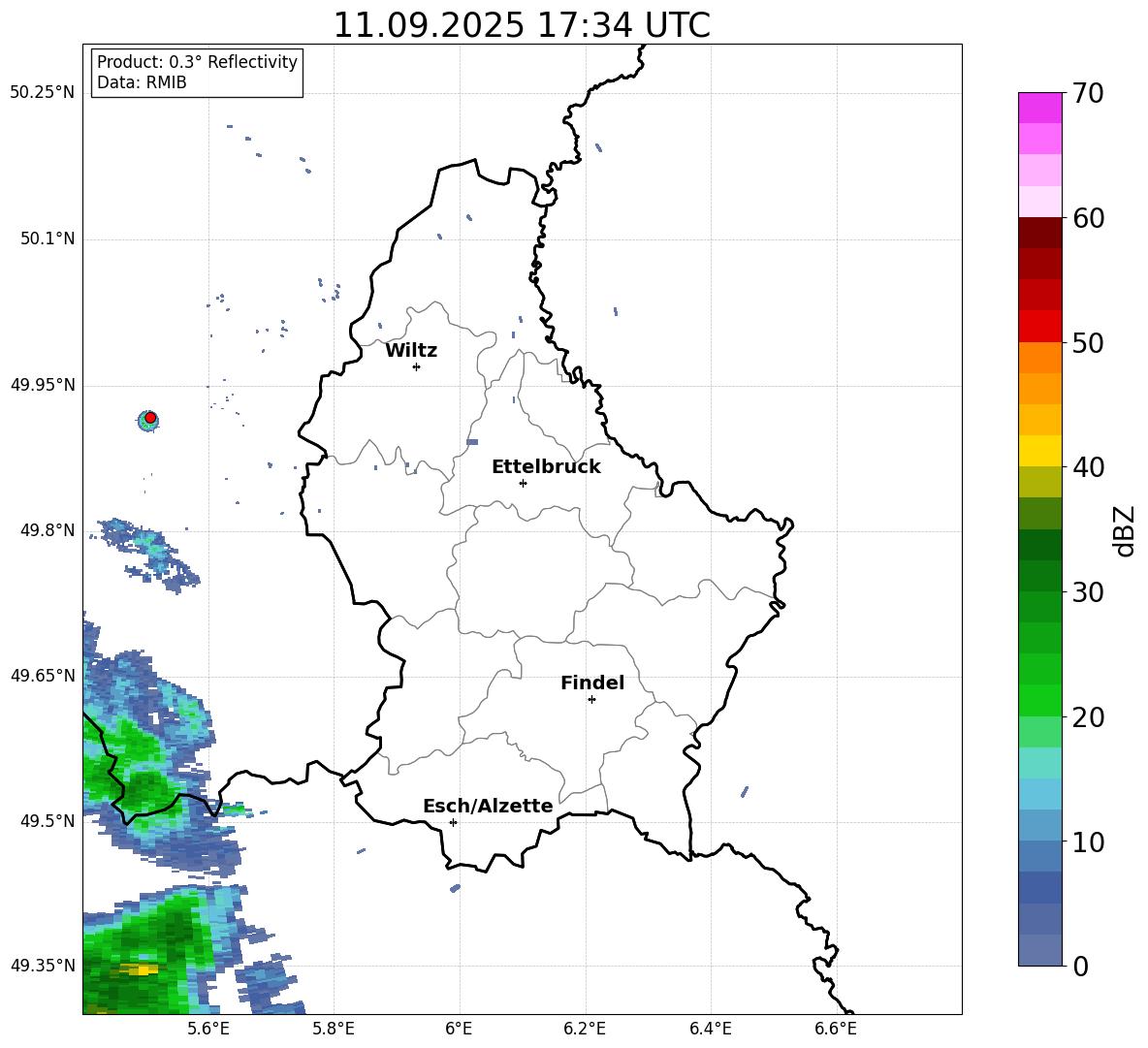Click the cross marker under Ettelbruck
The image size is (1148, 1048).
pos(523,483)
